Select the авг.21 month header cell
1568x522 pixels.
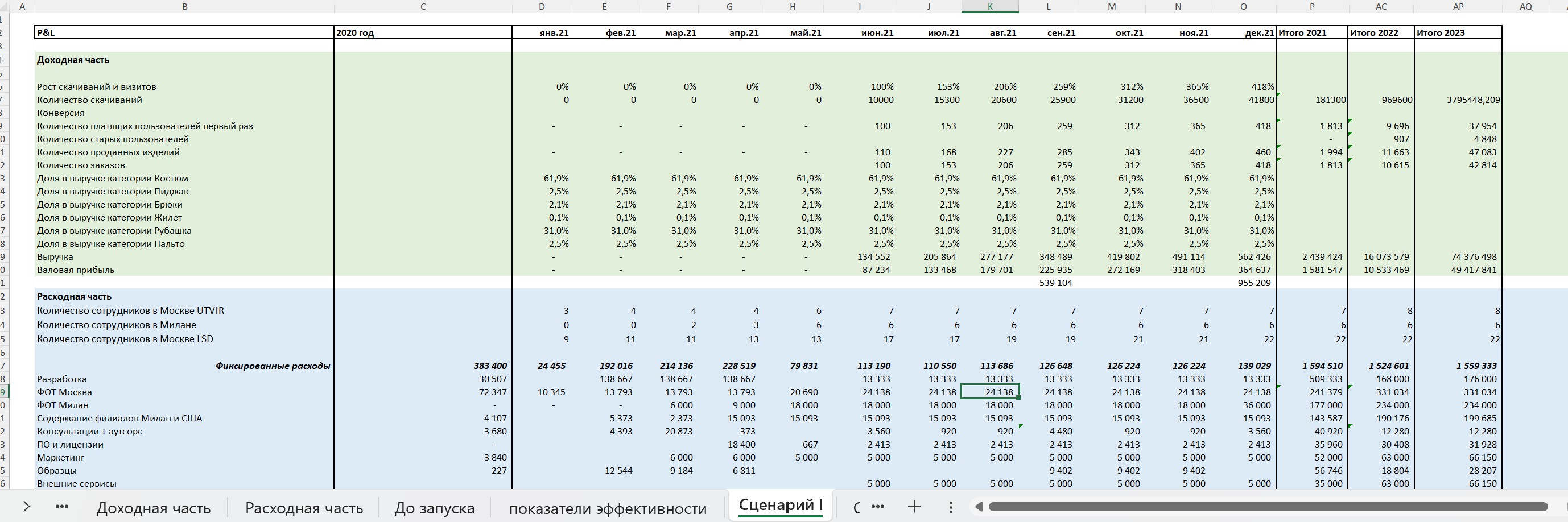(990, 33)
